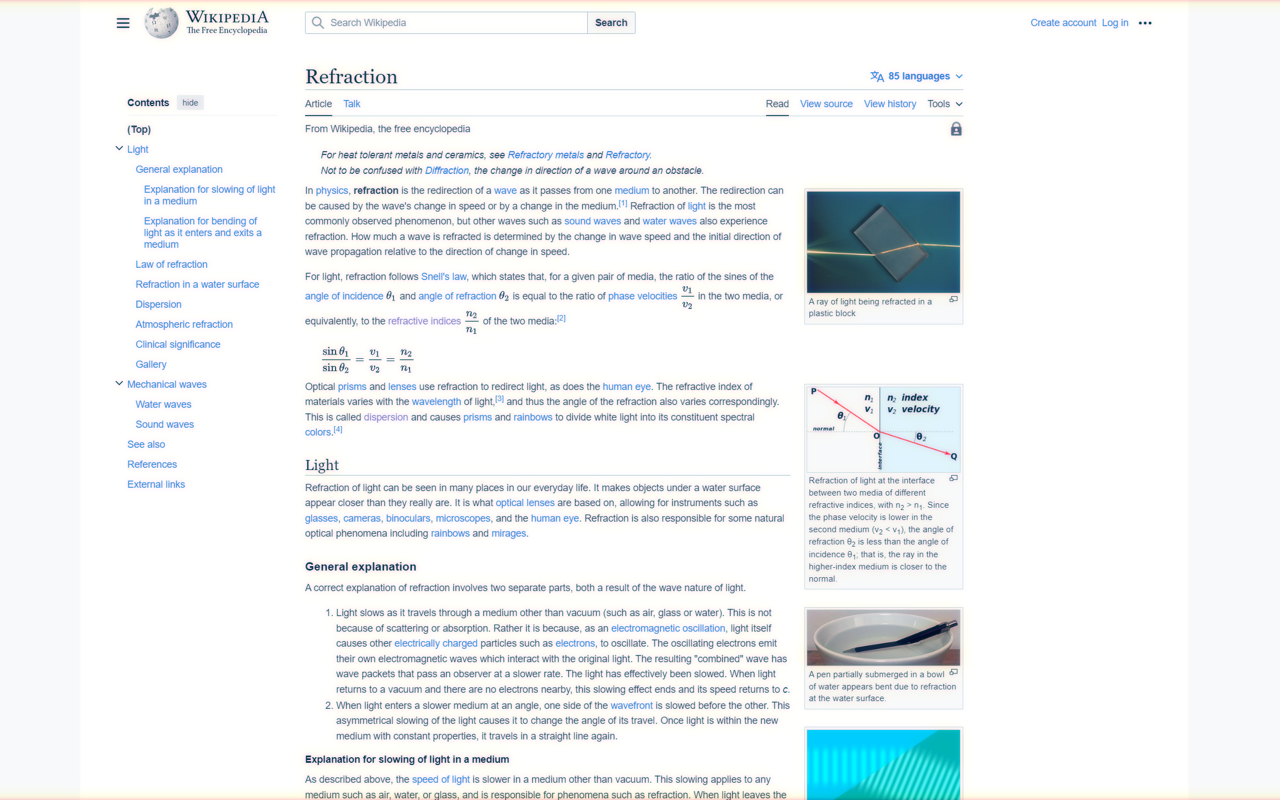The width and height of the screenshot is (1280, 800).
Task: Click inside the Search Wikipedia input field
Action: pyautogui.click(x=450, y=22)
